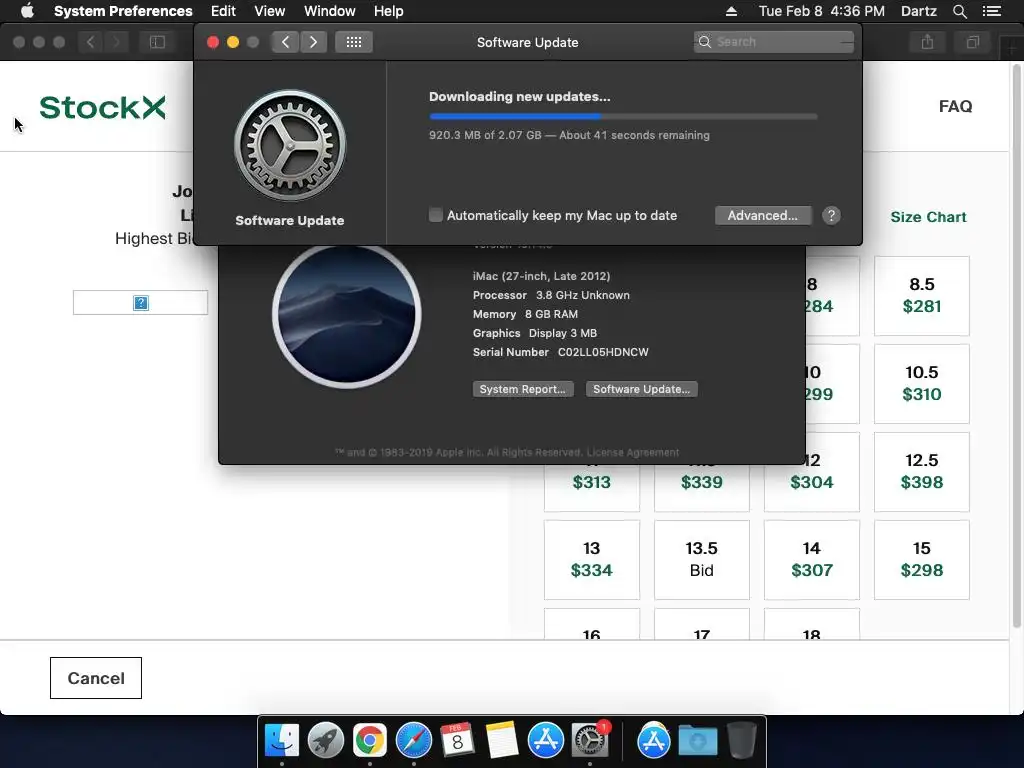Open the Advanced... options
This screenshot has height=768, width=1024.
coord(763,216)
